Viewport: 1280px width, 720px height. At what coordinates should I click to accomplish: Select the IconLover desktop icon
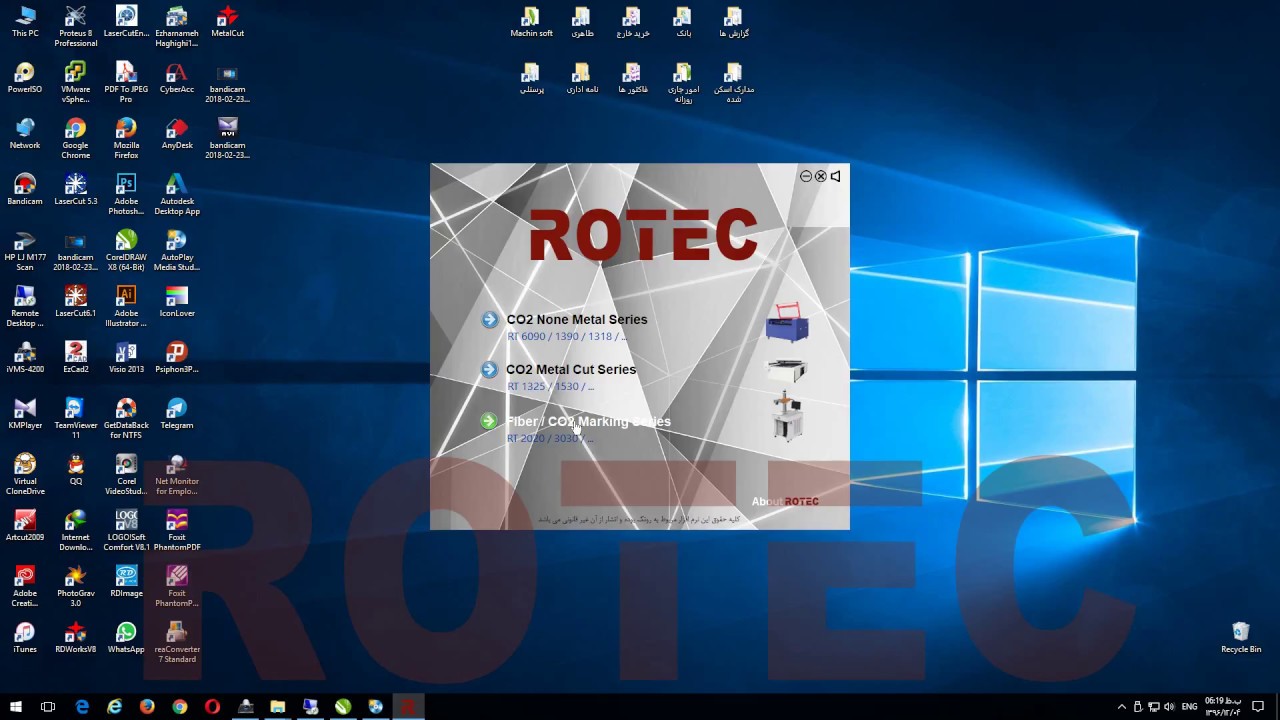177,302
